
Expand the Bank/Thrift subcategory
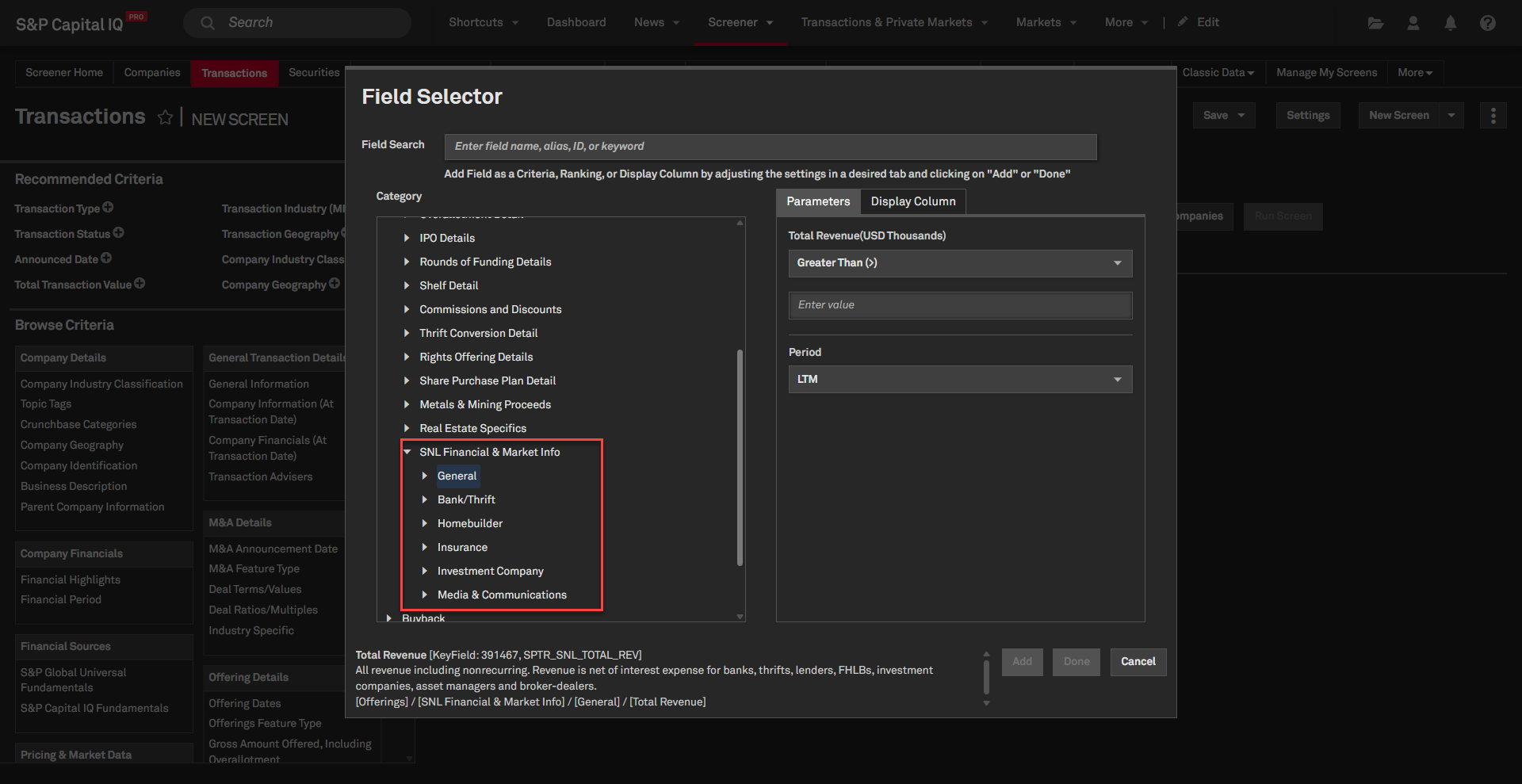pos(424,499)
